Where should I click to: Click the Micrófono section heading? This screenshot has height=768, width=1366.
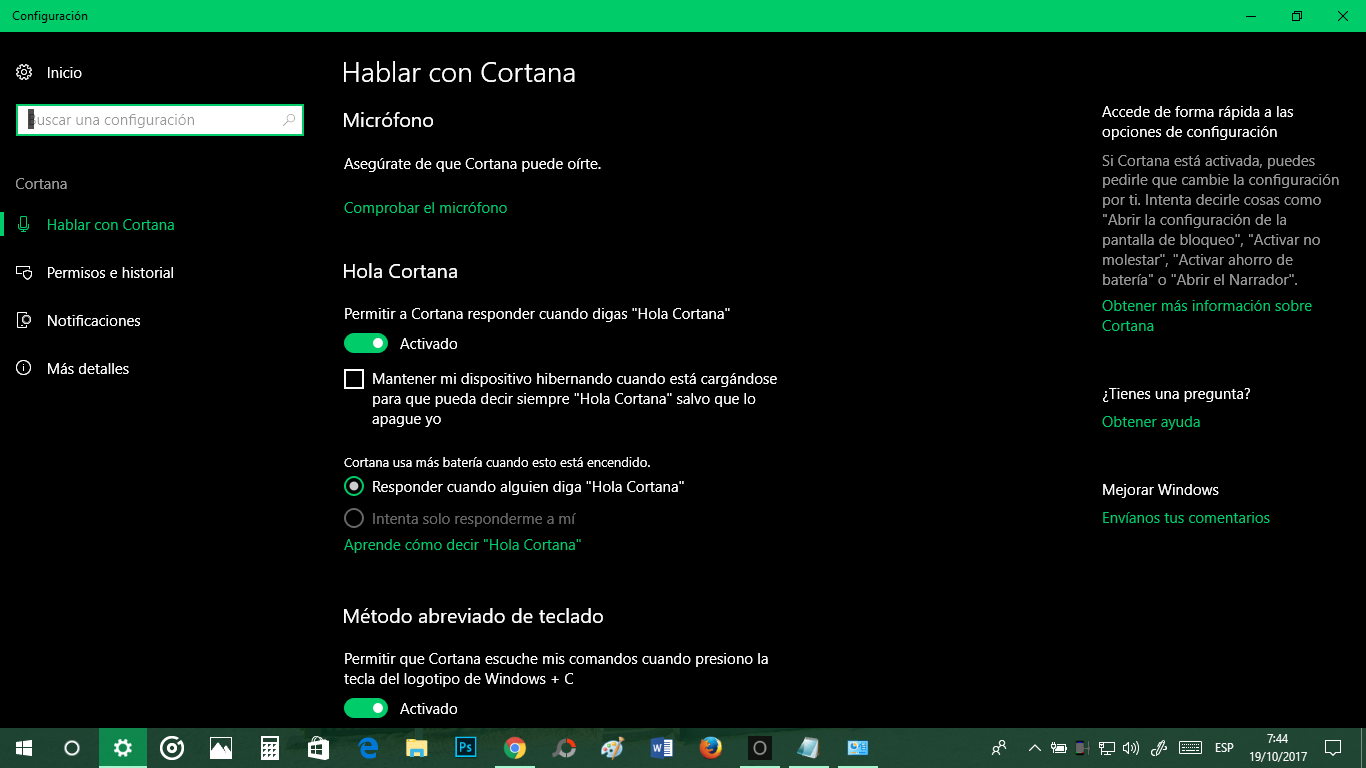(388, 120)
